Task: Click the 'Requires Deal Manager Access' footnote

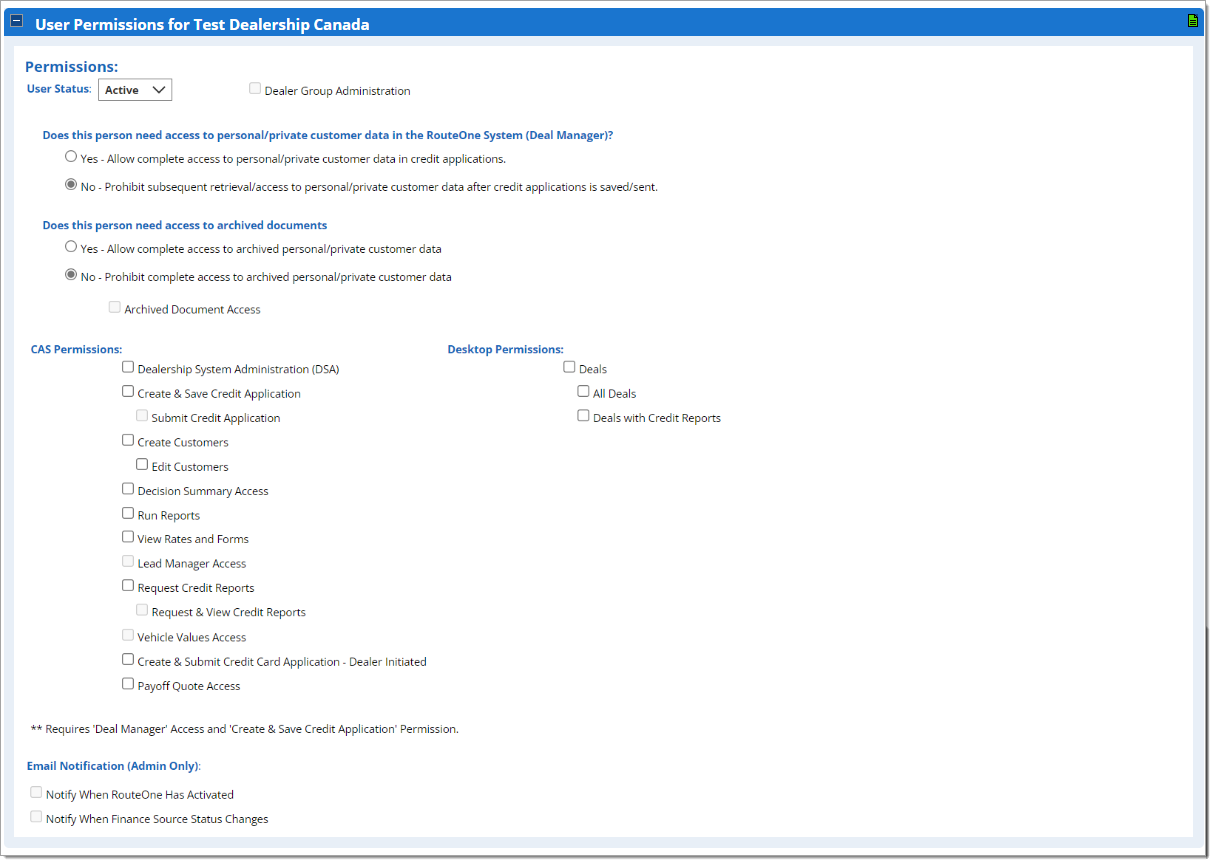Action: click(x=245, y=730)
